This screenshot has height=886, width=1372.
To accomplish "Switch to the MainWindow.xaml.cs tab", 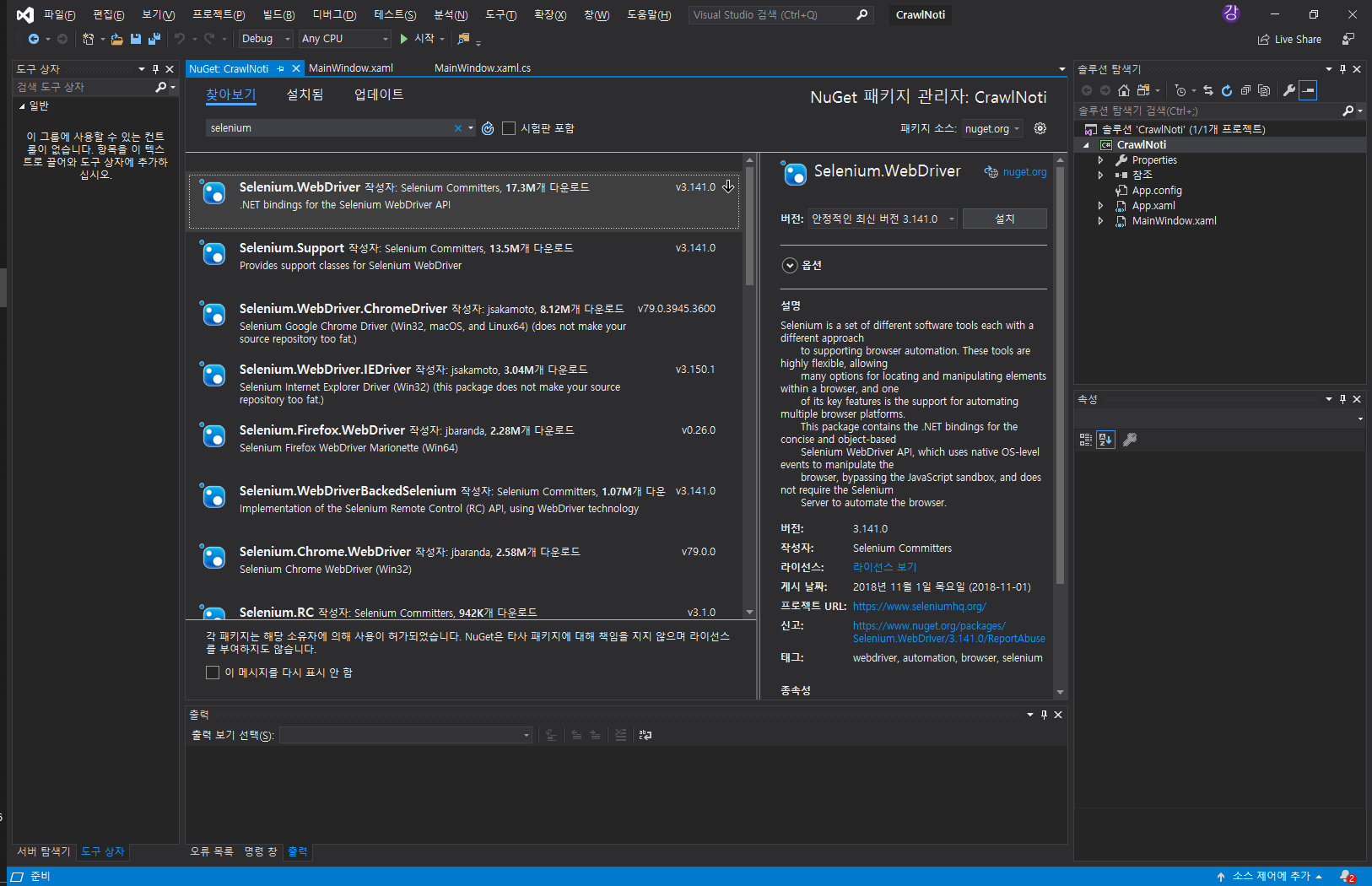I will (x=483, y=68).
